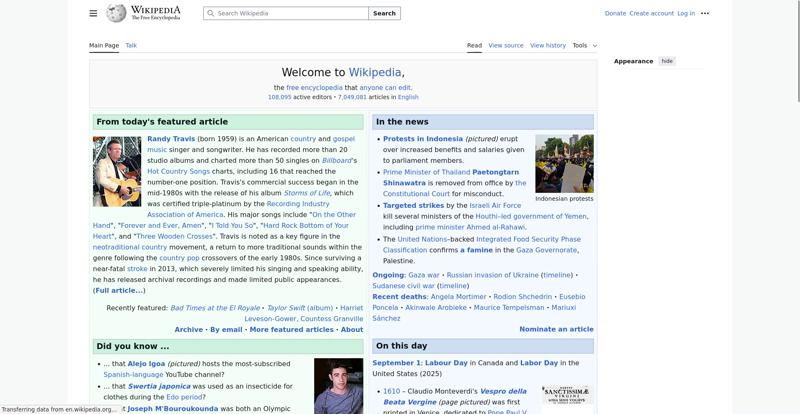
Task: Open the hamburger main menu icon
Action: click(93, 13)
